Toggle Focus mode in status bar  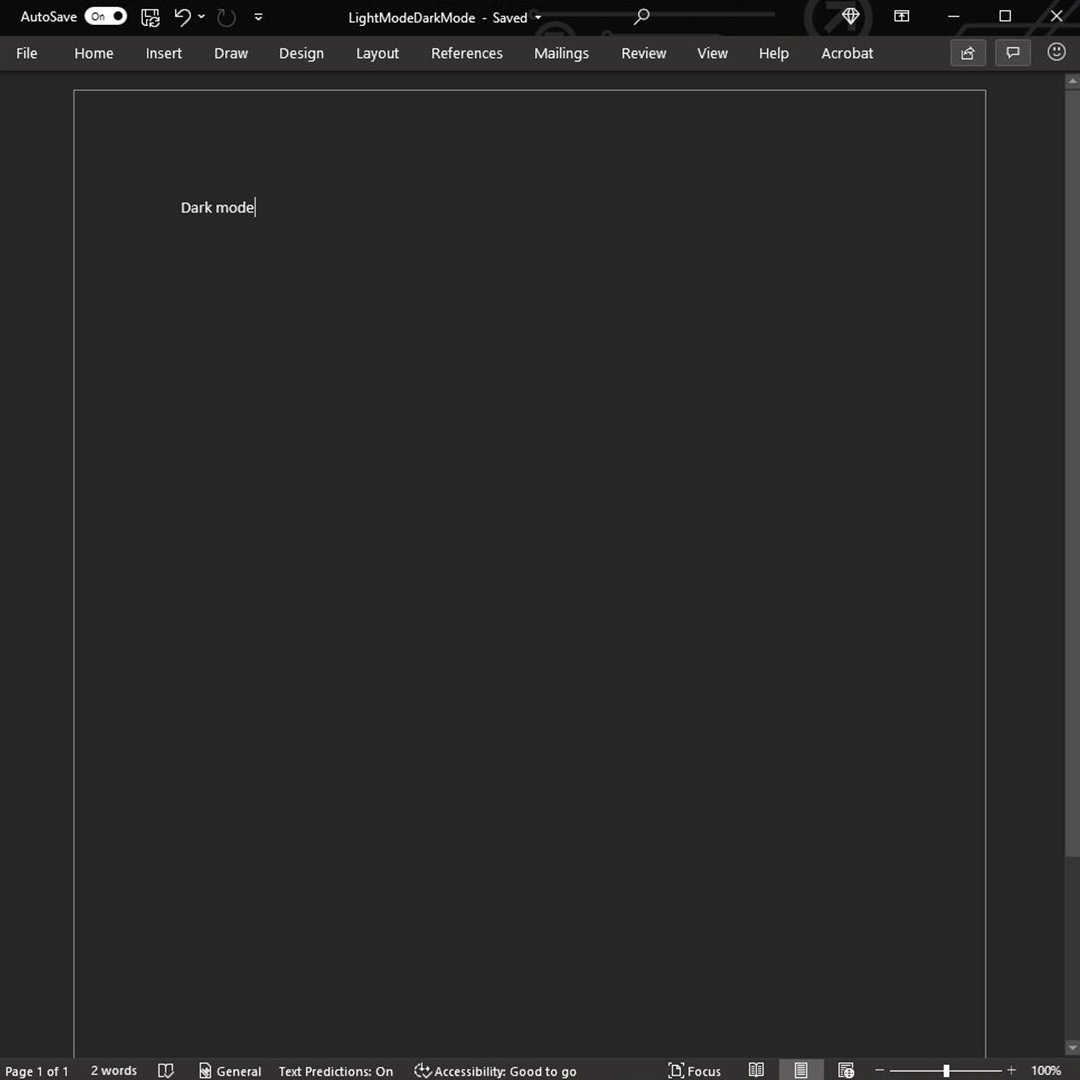click(694, 1070)
